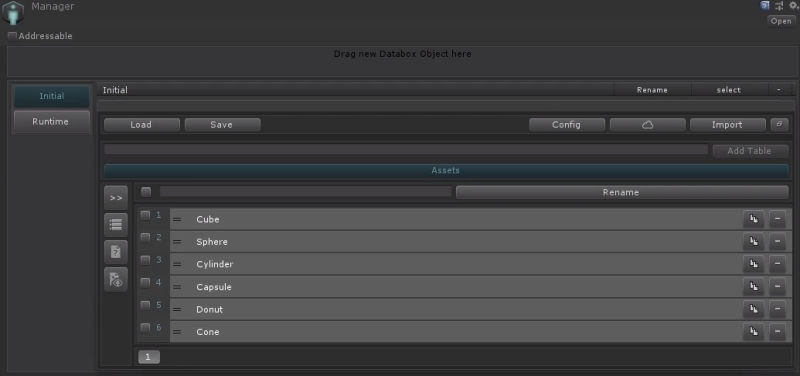Click select in the Initial header bar
The height and width of the screenshot is (376, 800).
pos(729,90)
